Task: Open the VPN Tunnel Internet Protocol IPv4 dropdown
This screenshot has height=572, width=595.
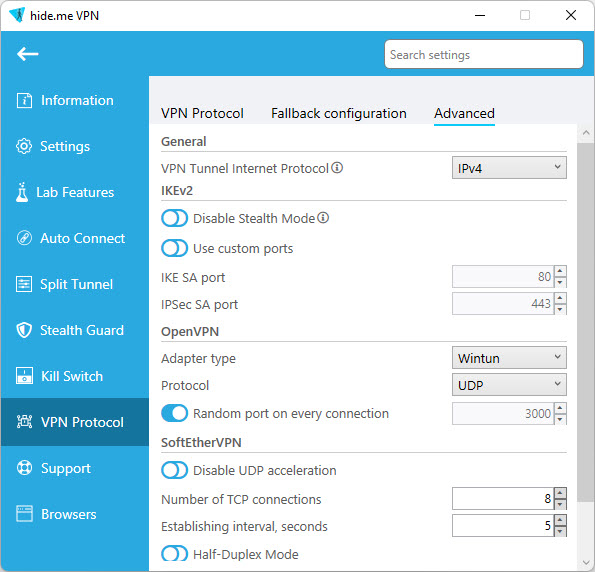Action: point(509,168)
